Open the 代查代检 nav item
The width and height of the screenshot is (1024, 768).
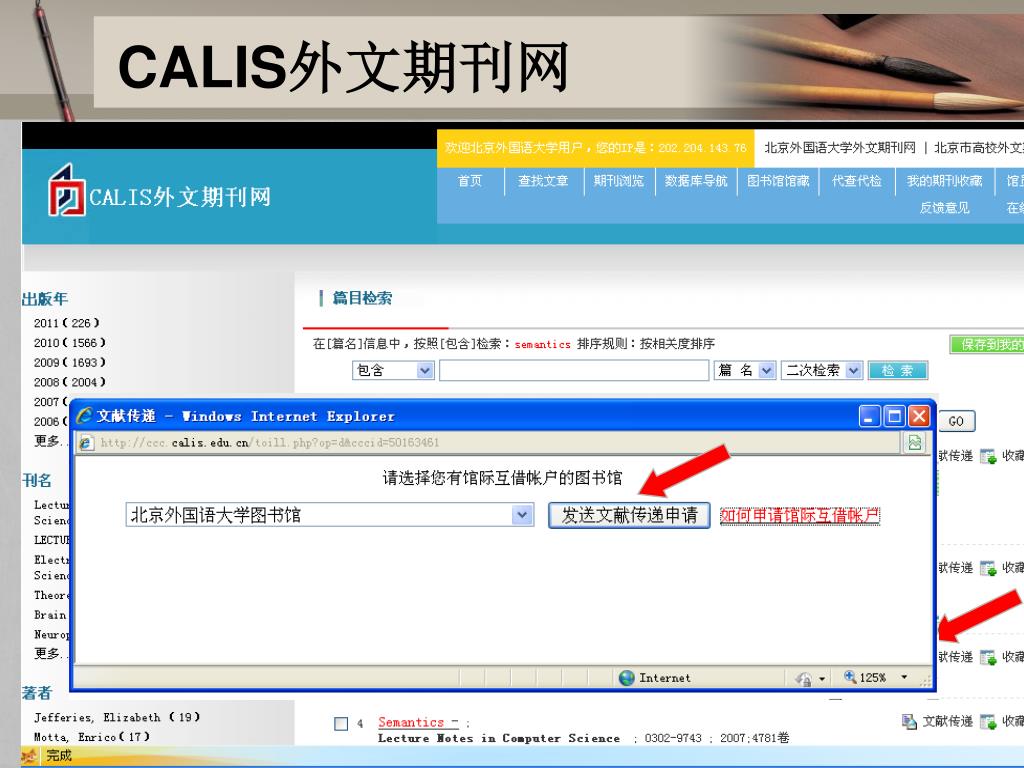tap(857, 181)
